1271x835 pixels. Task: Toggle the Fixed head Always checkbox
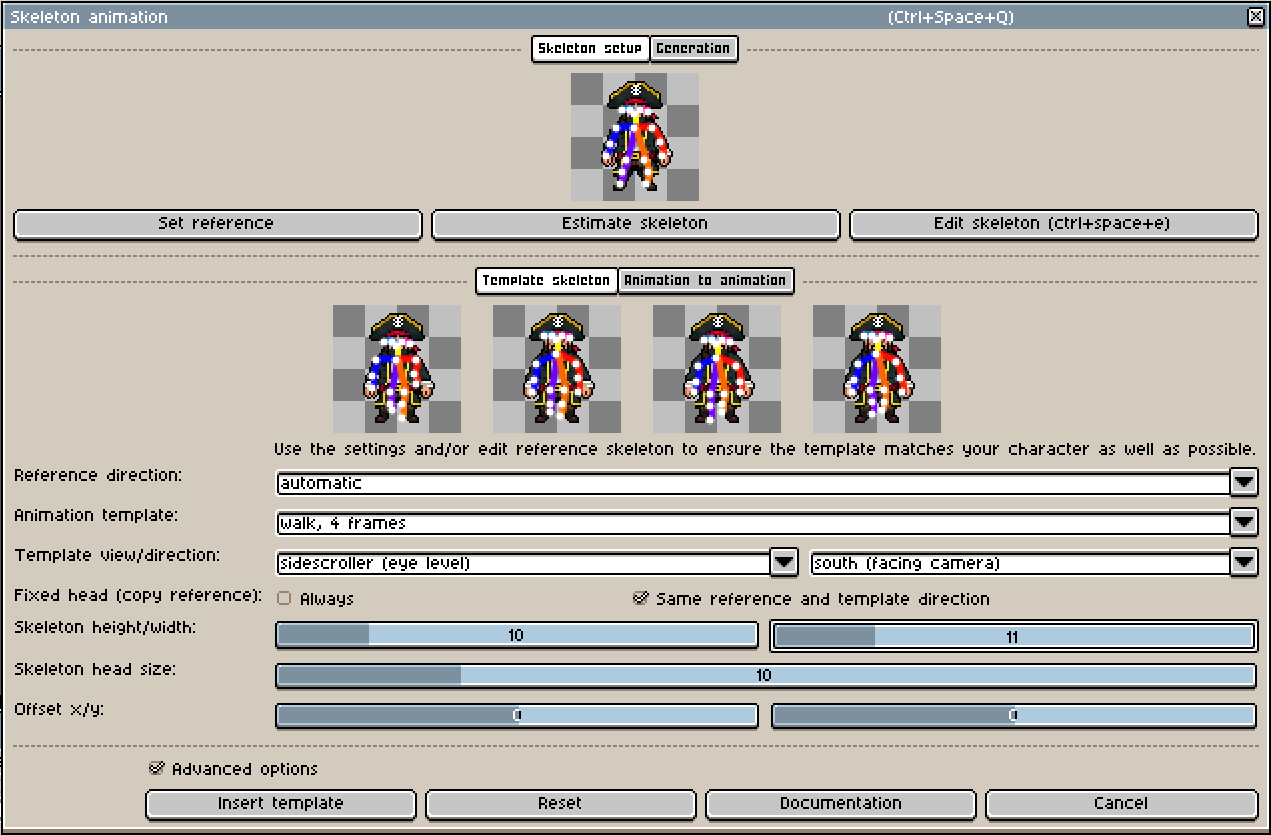(284, 599)
